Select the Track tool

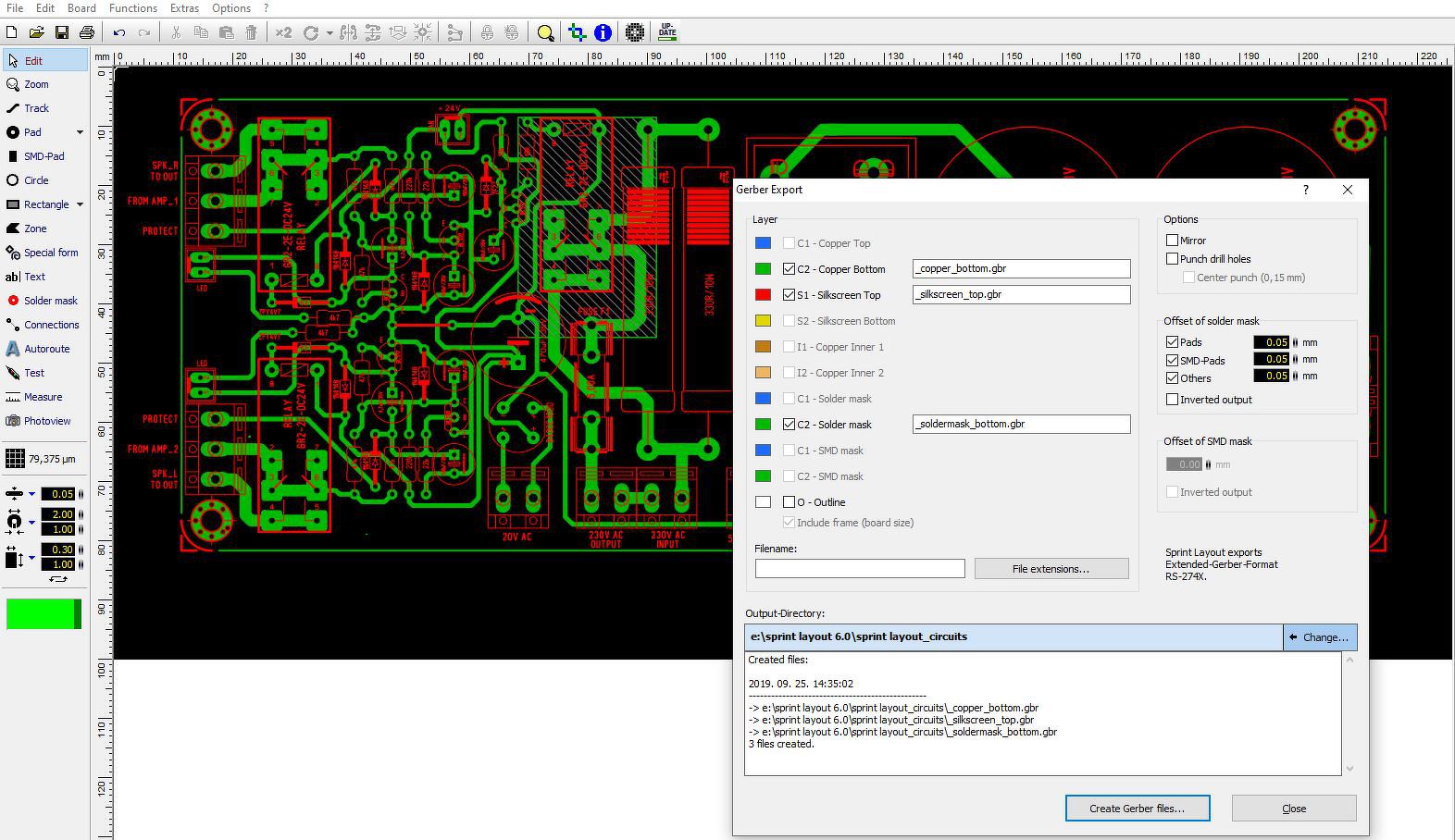(x=44, y=108)
